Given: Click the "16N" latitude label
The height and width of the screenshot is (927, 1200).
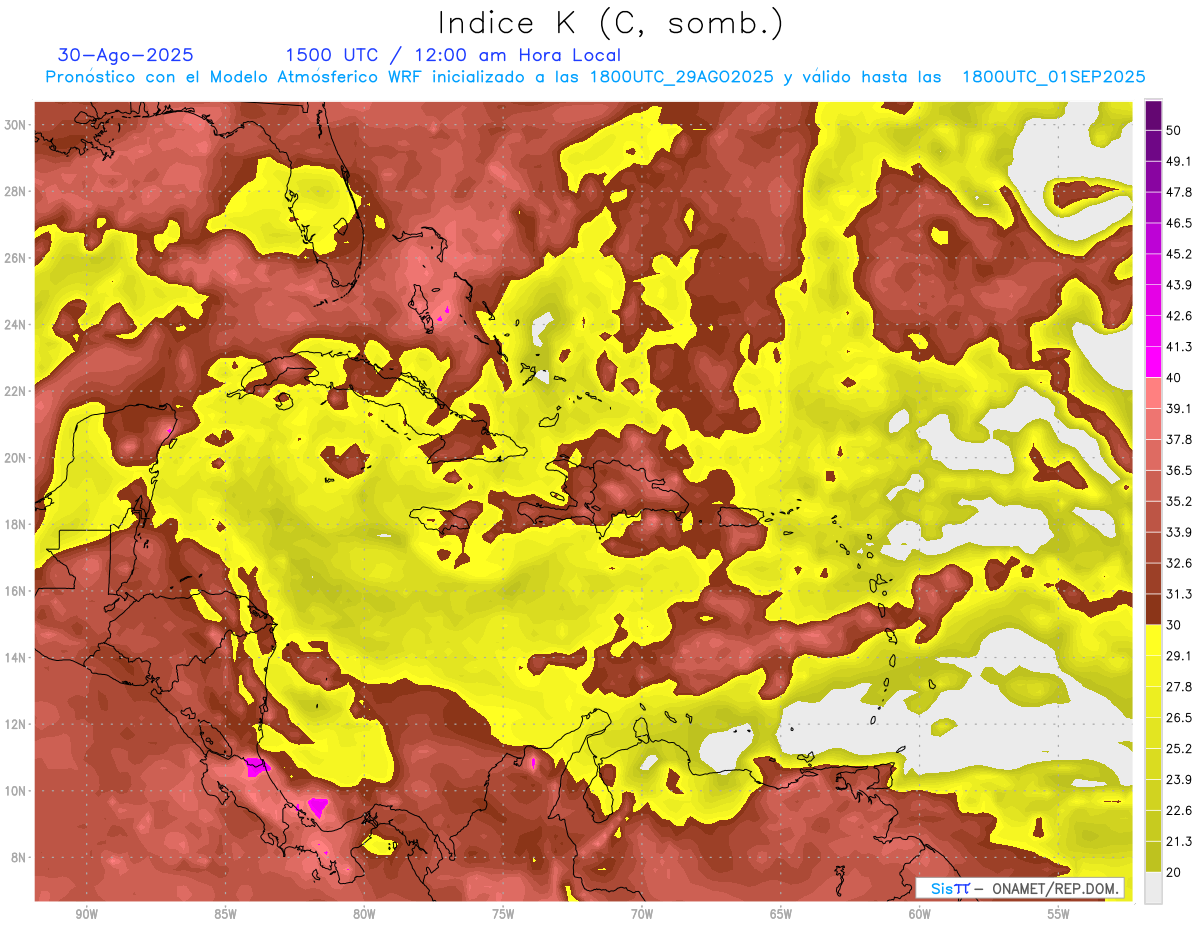Looking at the screenshot, I should 17,591.
